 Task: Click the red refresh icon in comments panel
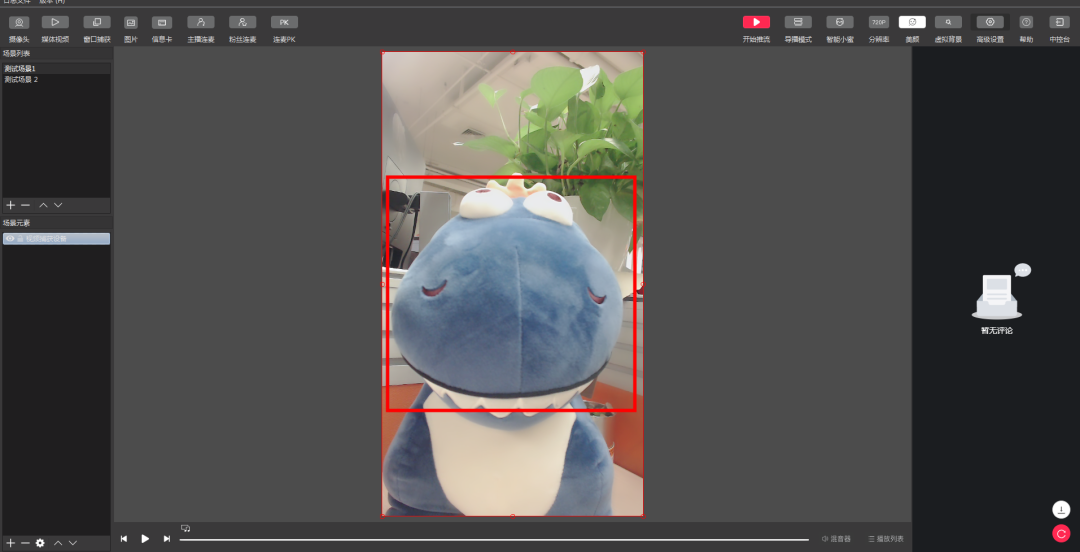[x=1061, y=533]
